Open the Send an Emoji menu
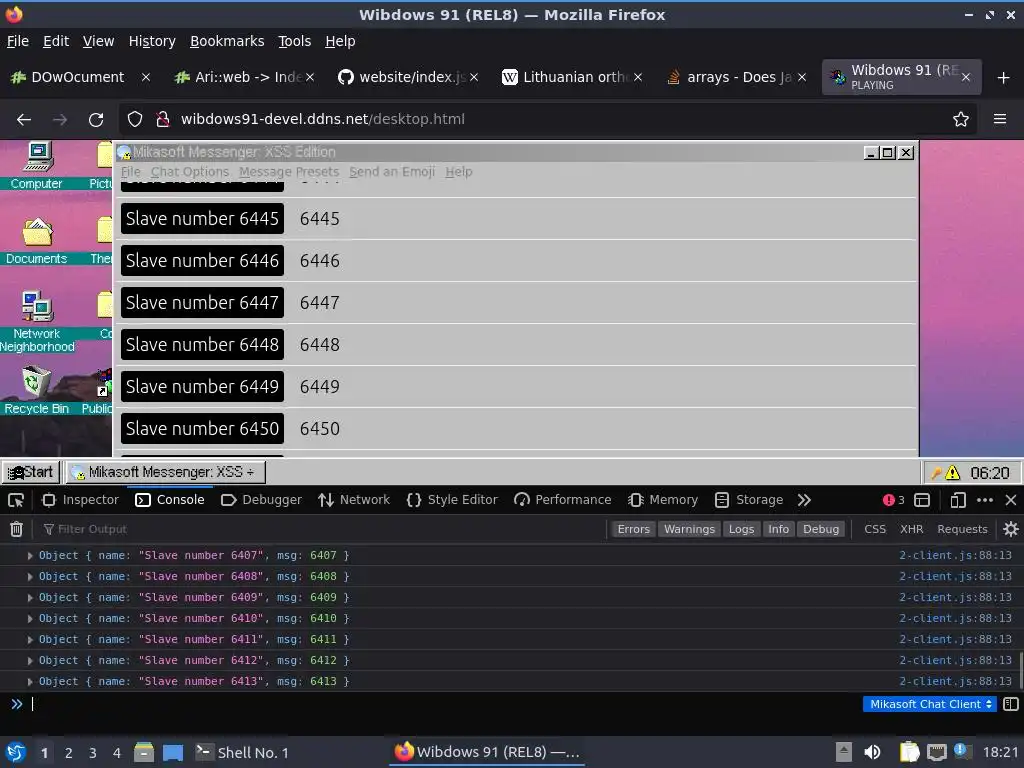1024x768 pixels. click(x=391, y=172)
